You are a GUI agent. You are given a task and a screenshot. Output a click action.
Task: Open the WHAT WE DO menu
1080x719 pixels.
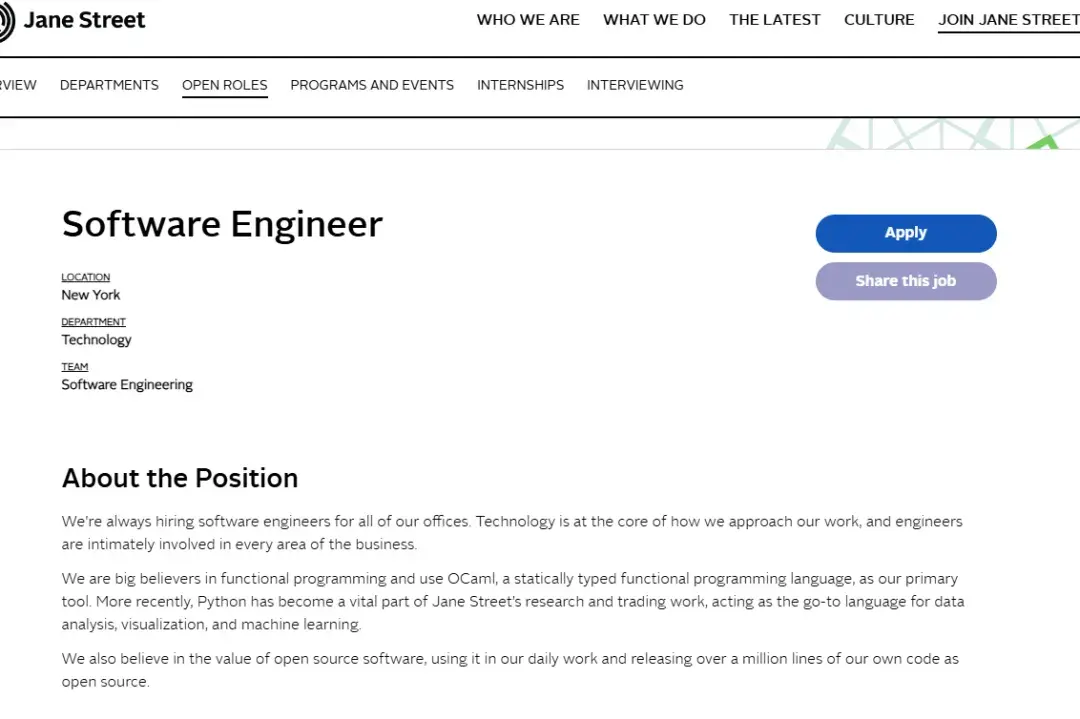click(x=654, y=20)
